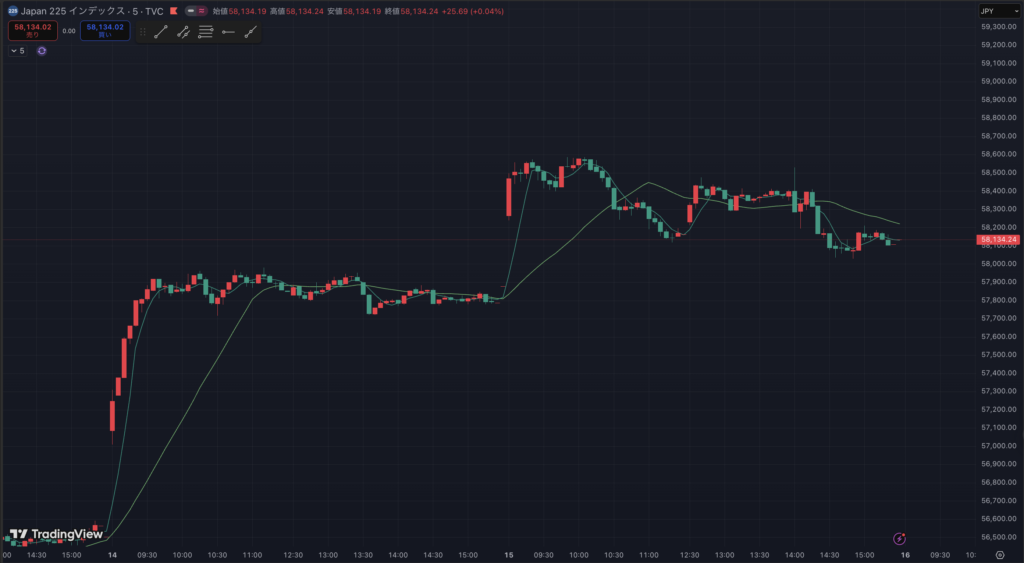
Task: Select the horizontal ray drawing tool
Action: tap(228, 32)
